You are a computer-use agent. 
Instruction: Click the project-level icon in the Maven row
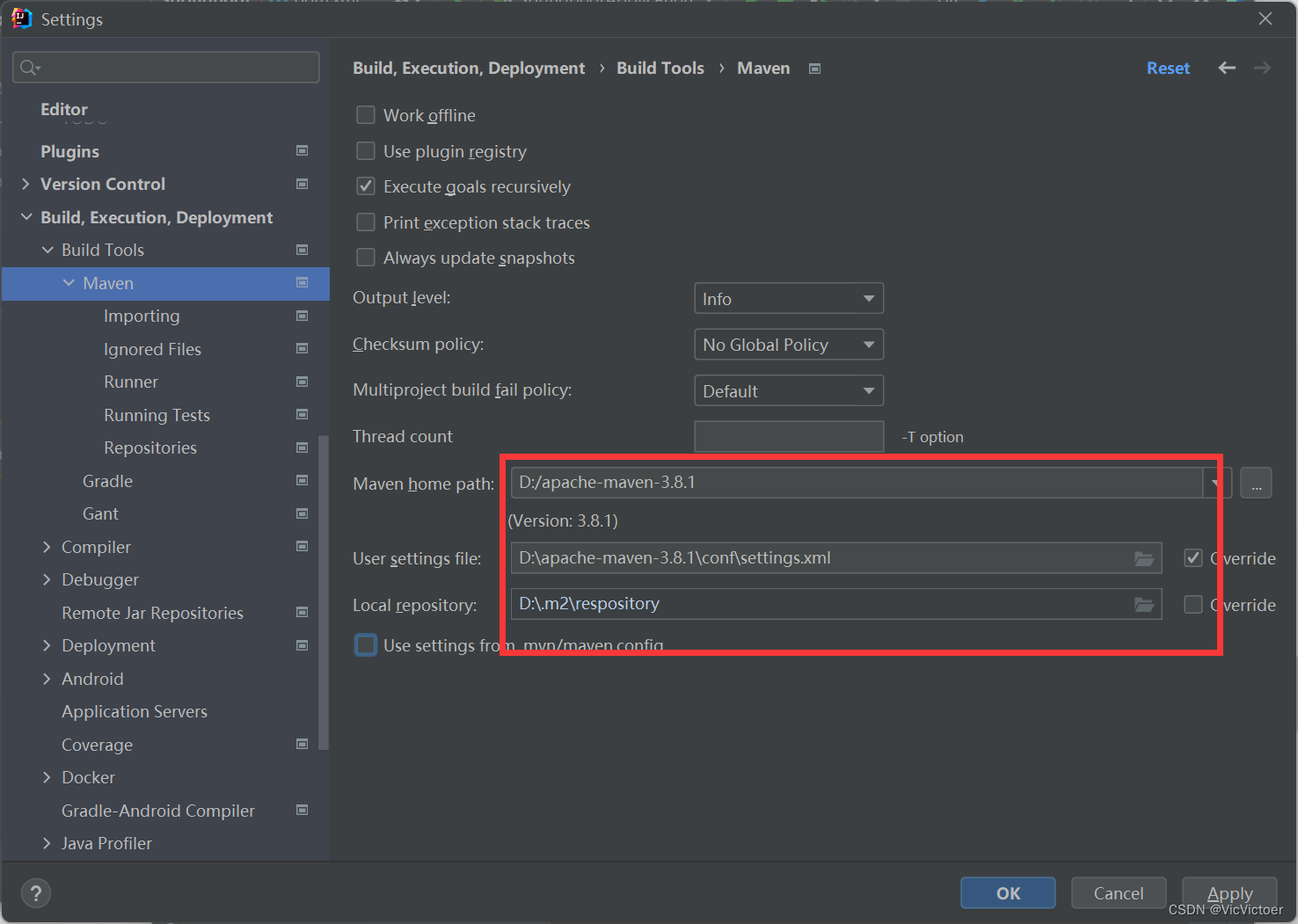(302, 283)
